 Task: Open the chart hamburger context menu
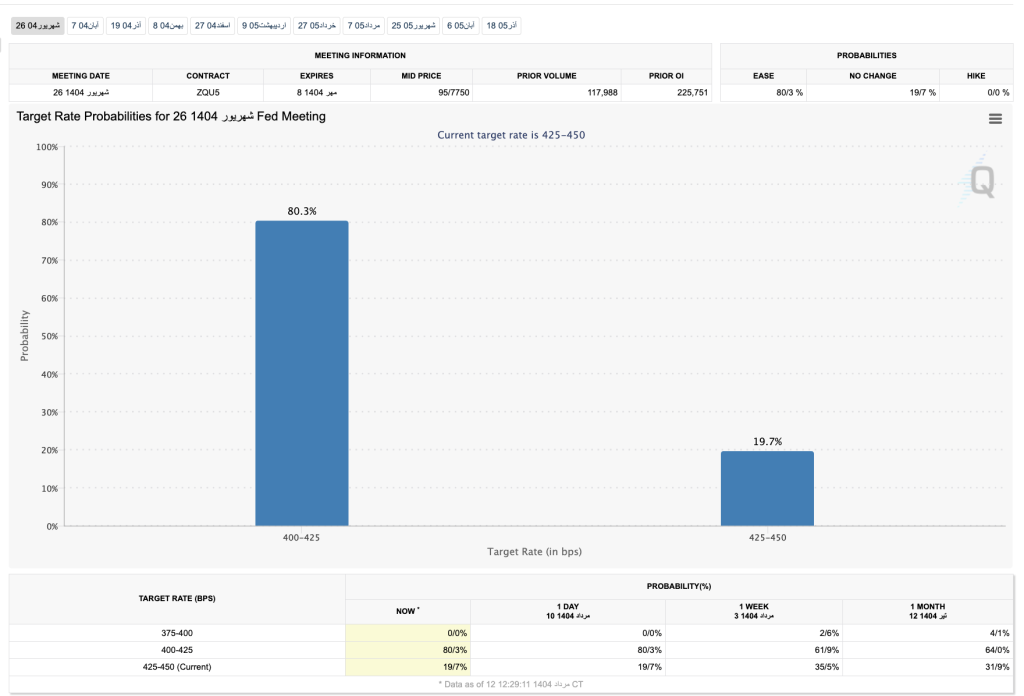pos(994,119)
